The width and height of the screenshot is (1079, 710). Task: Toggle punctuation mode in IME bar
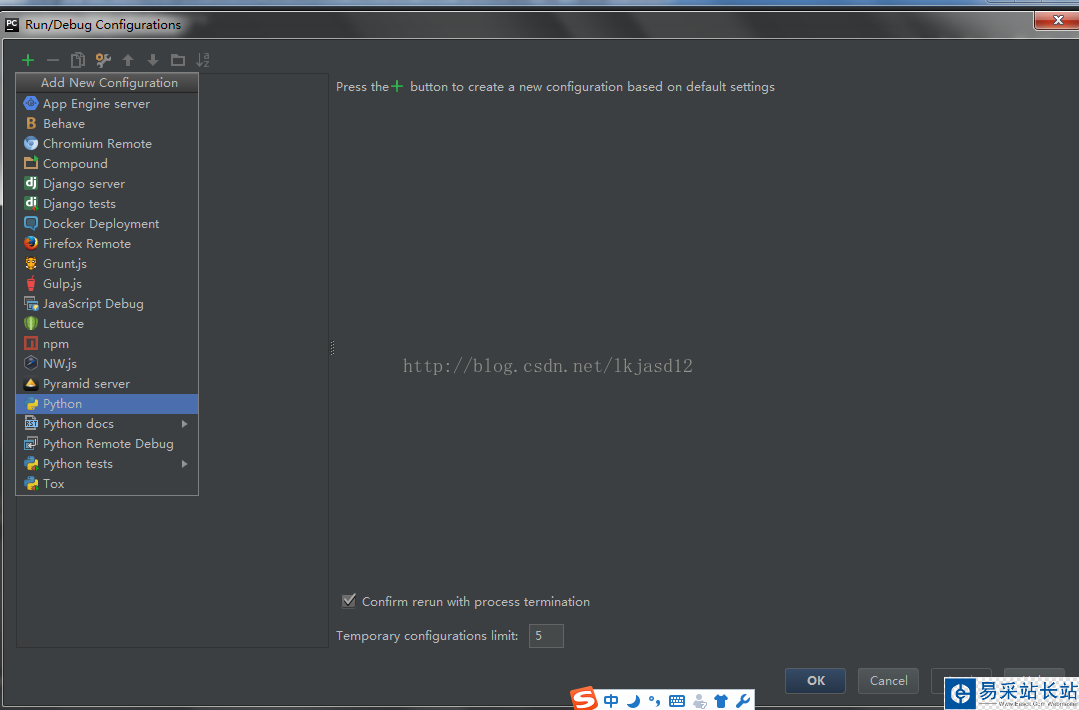click(654, 701)
